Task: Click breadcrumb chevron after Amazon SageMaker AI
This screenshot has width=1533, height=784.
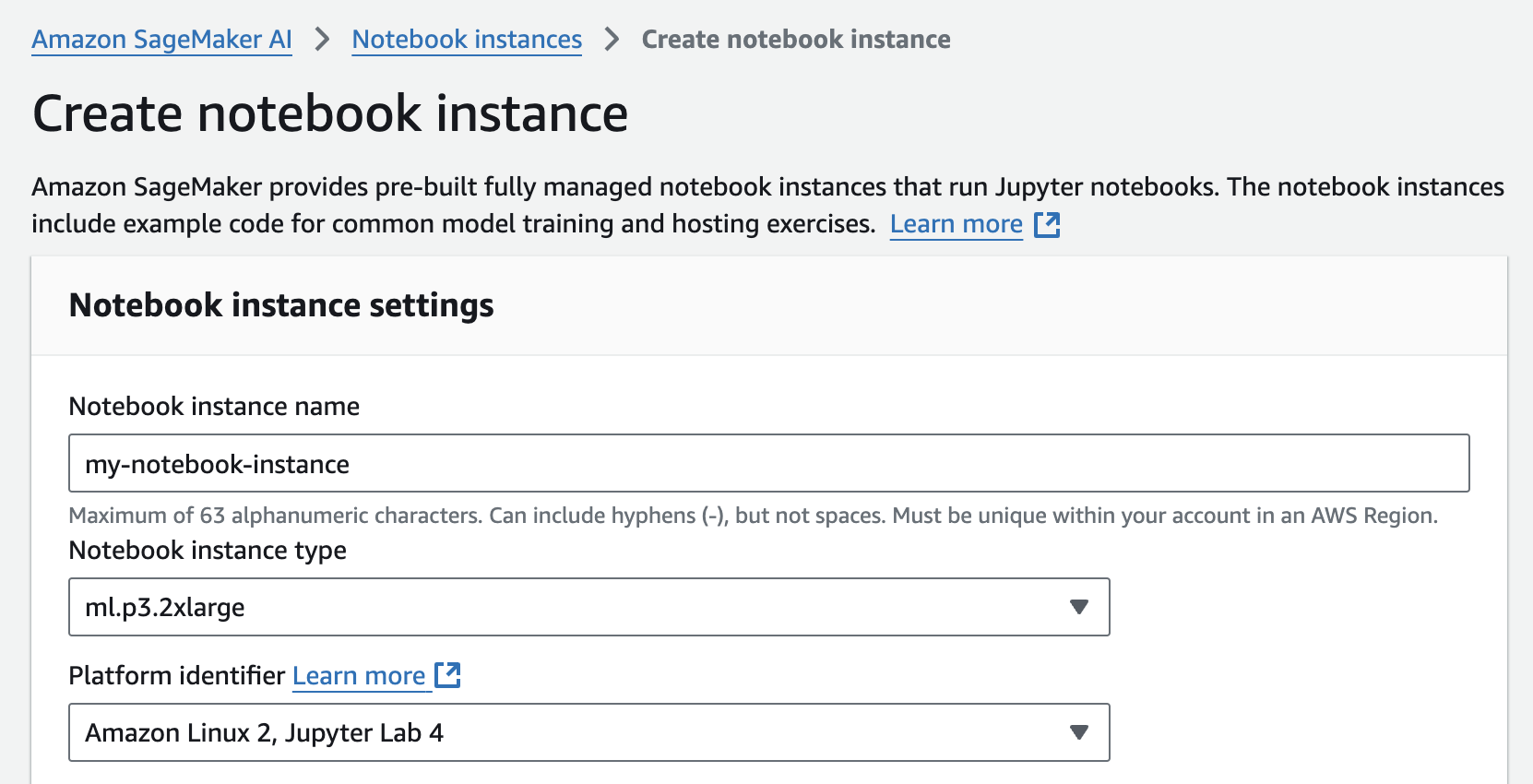Action: pyautogui.click(x=322, y=40)
